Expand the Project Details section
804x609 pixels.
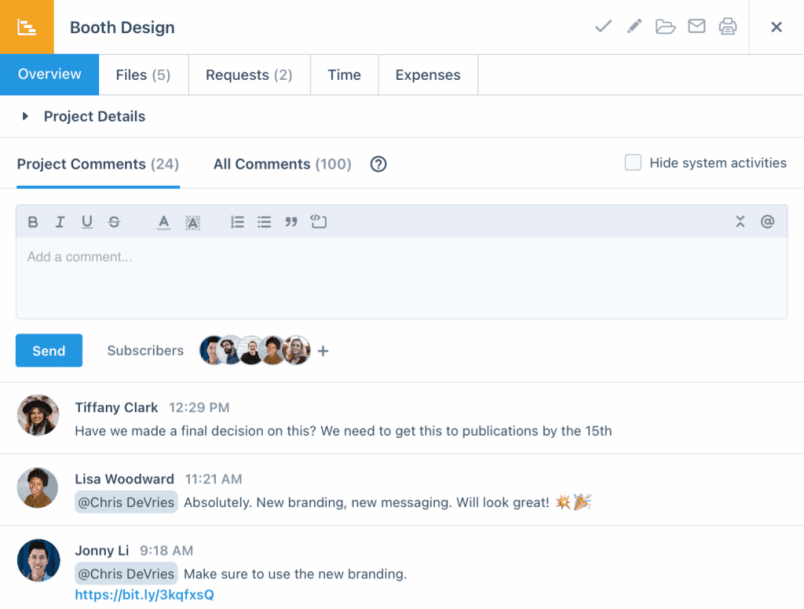[24, 116]
